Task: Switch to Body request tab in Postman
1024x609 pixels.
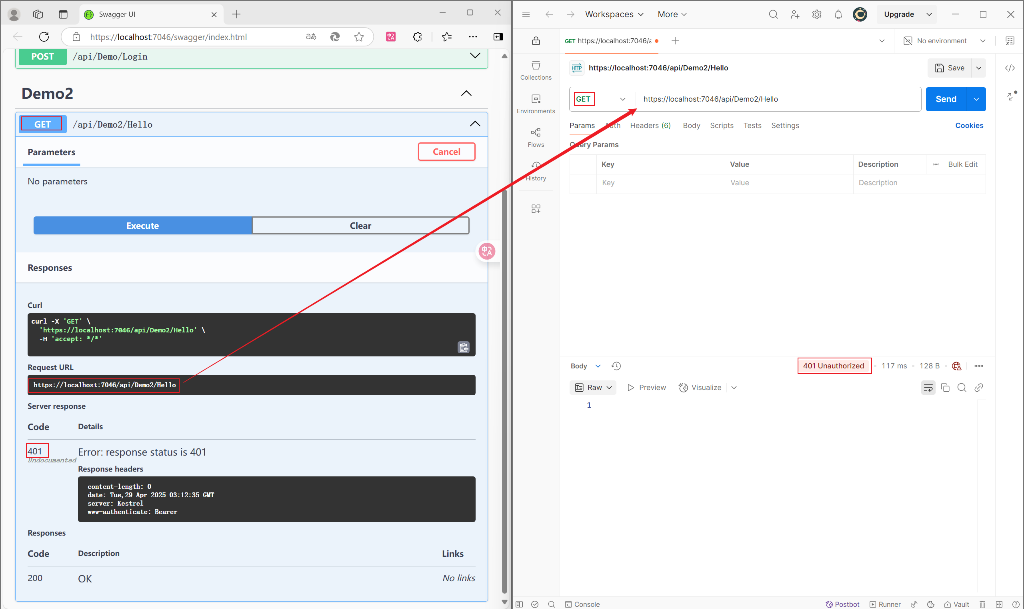Action: 692,125
